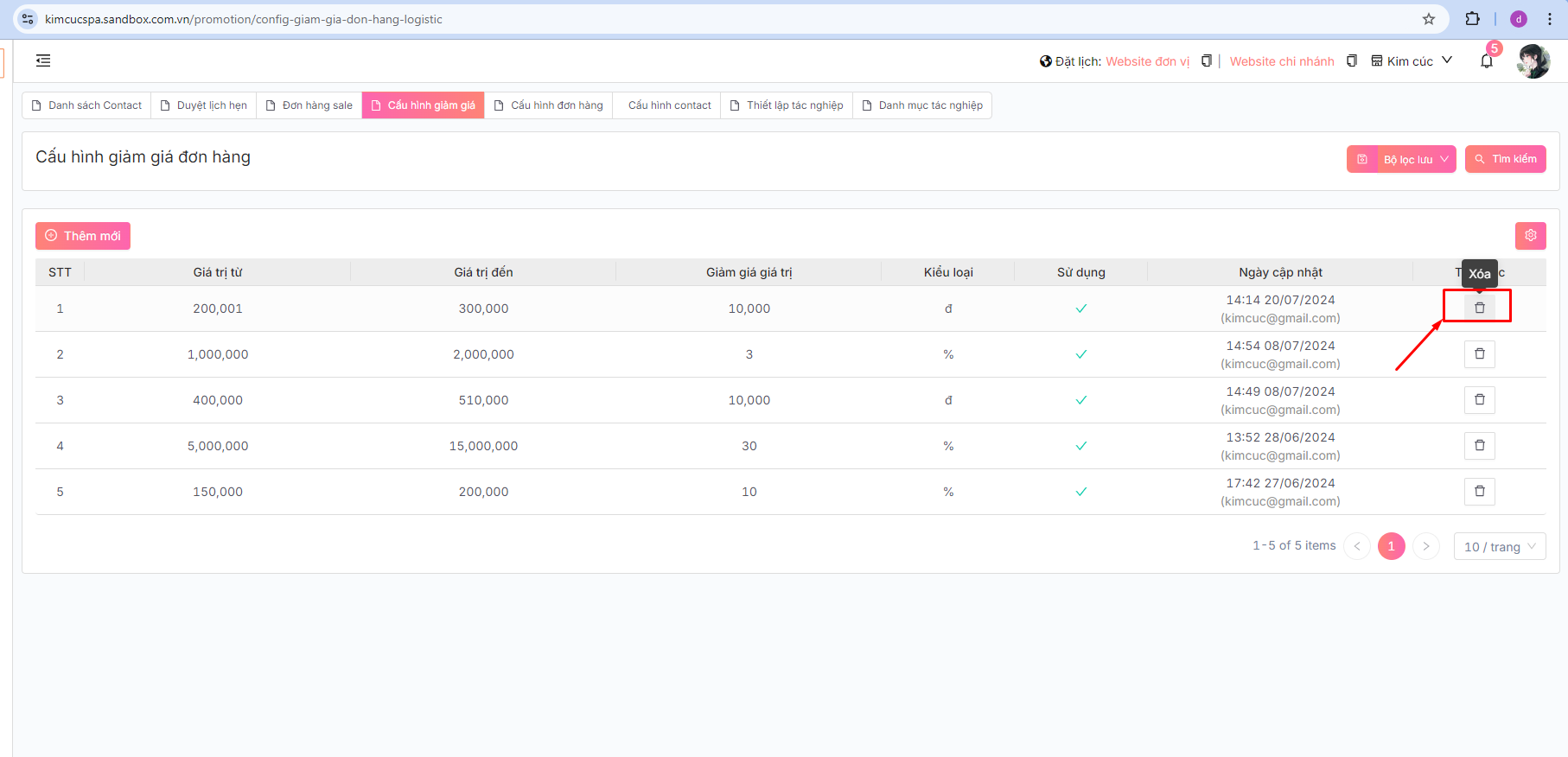1568x757 pixels.
Task: Switch to the Cấu hình đơn hàng tab
Action: click(x=548, y=105)
